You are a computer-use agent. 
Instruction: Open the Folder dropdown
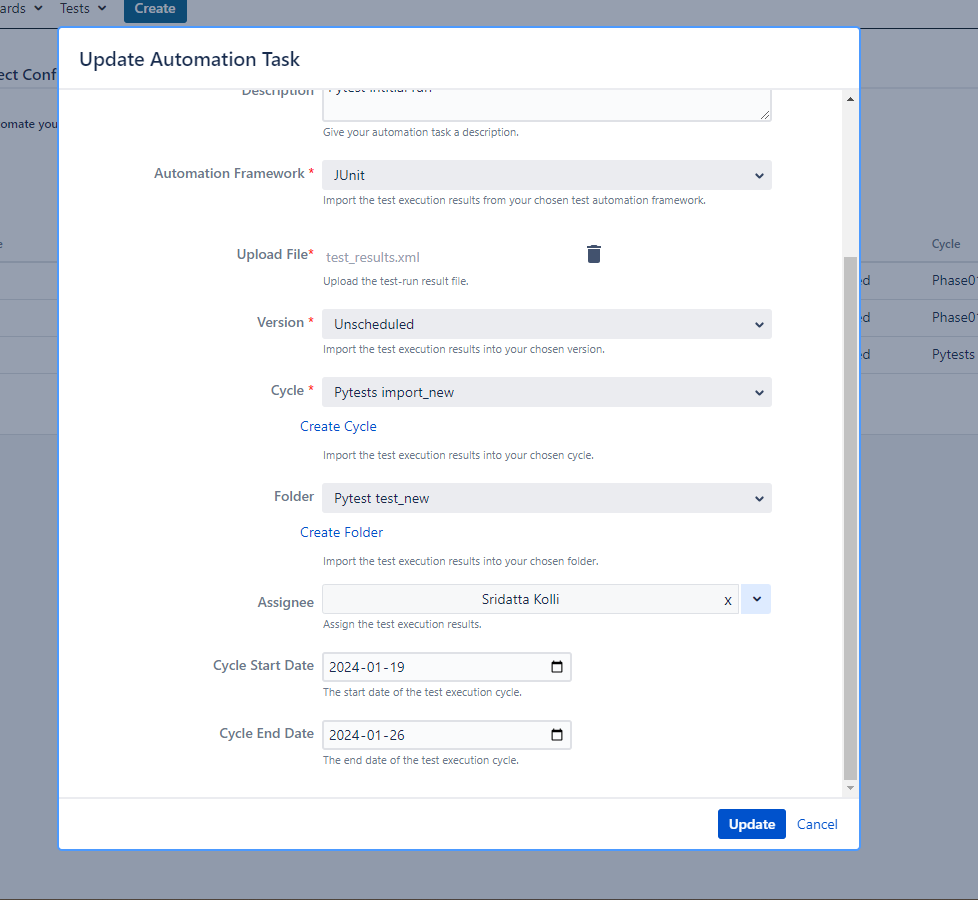pos(546,498)
